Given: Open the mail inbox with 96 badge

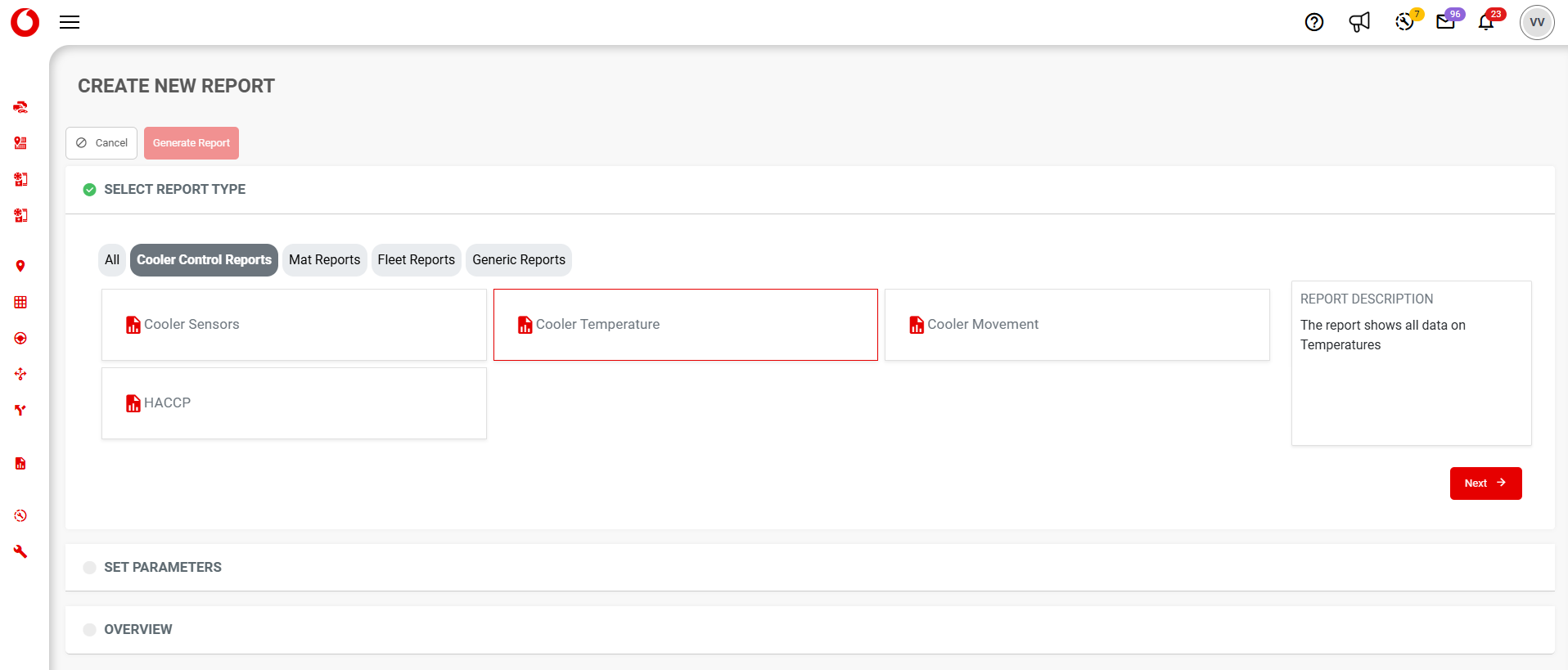Looking at the screenshot, I should [1445, 22].
